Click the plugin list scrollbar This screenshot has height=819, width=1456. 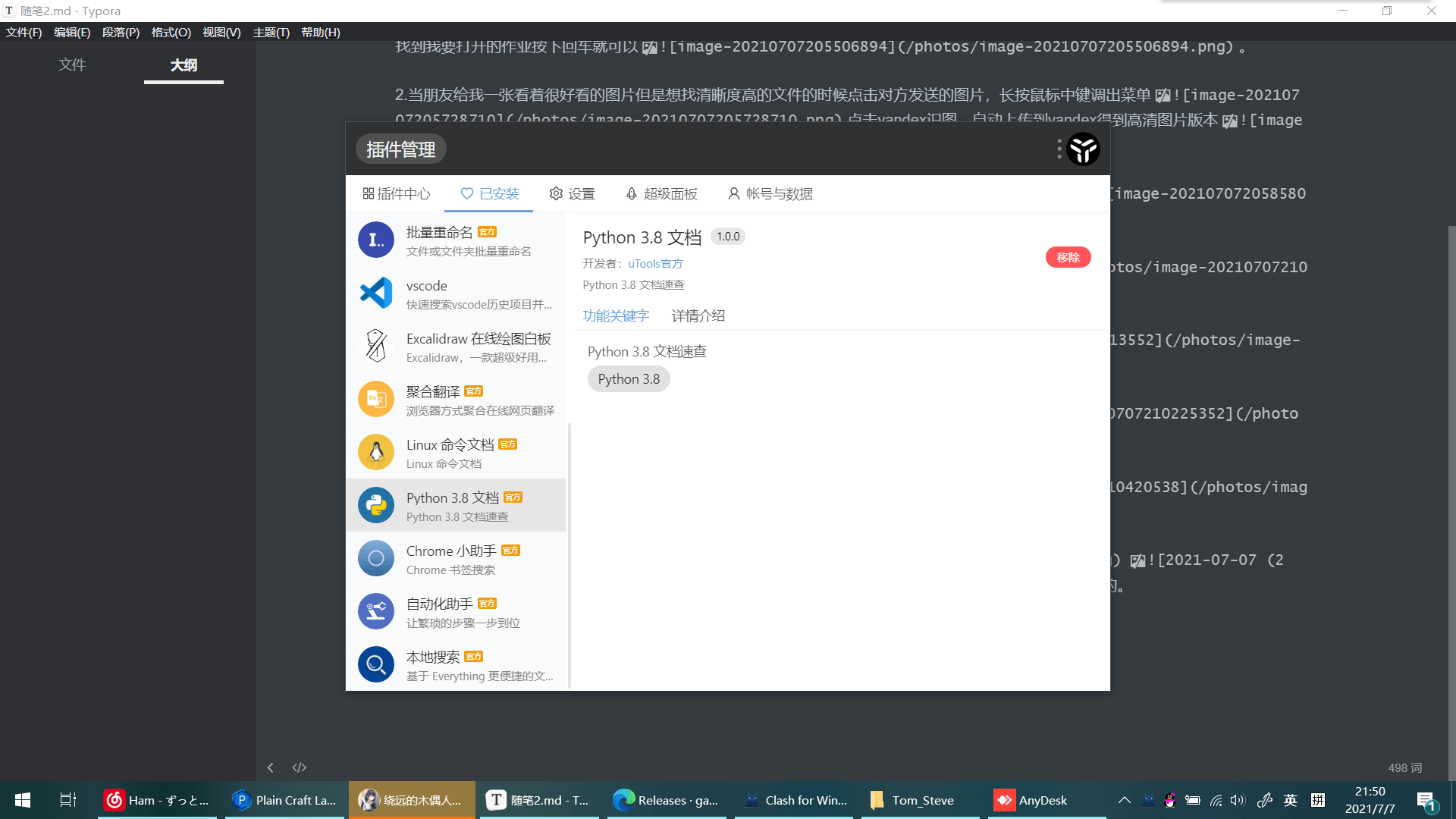(569, 554)
